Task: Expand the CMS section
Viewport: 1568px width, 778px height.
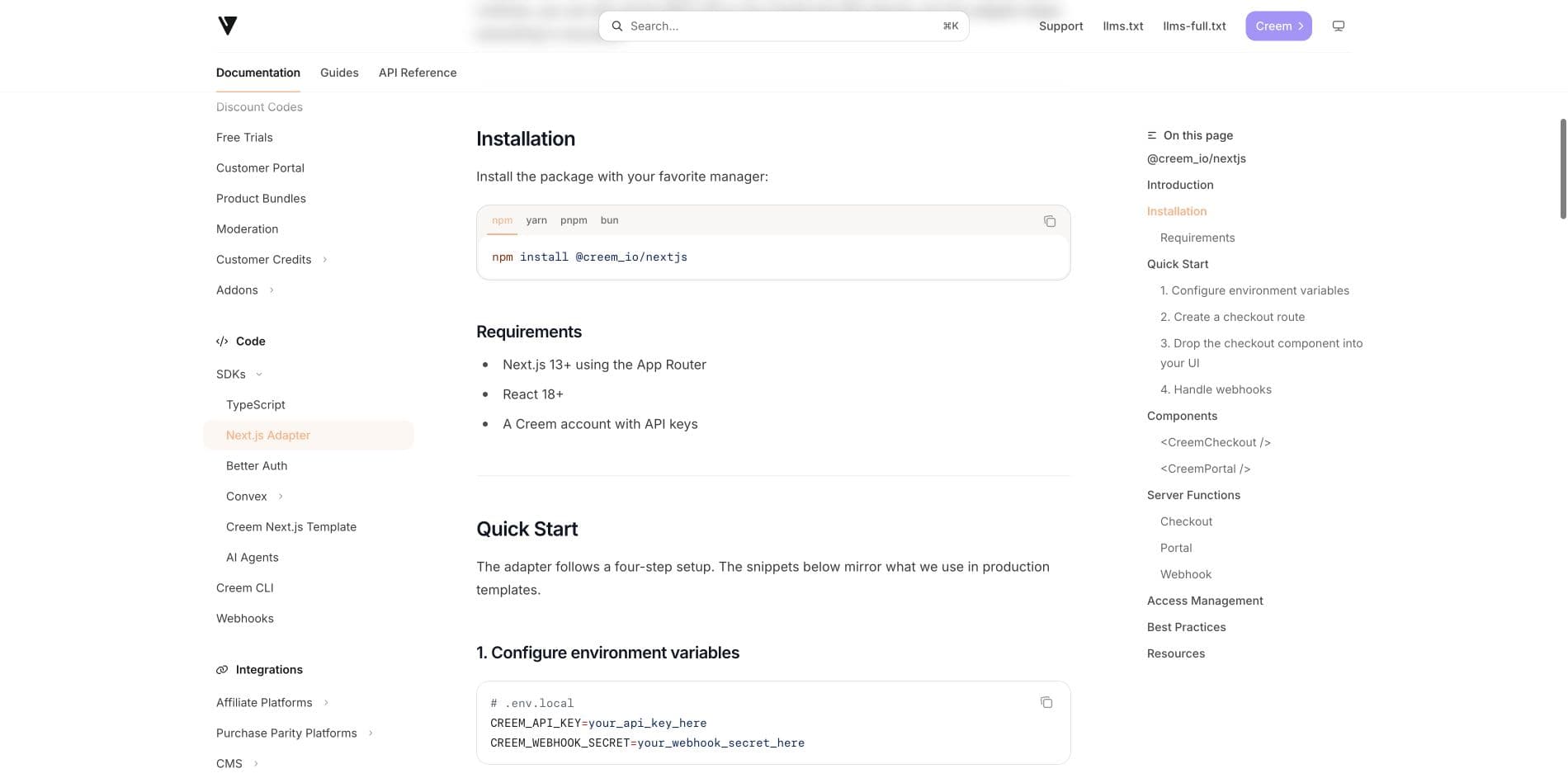Action: click(x=256, y=764)
